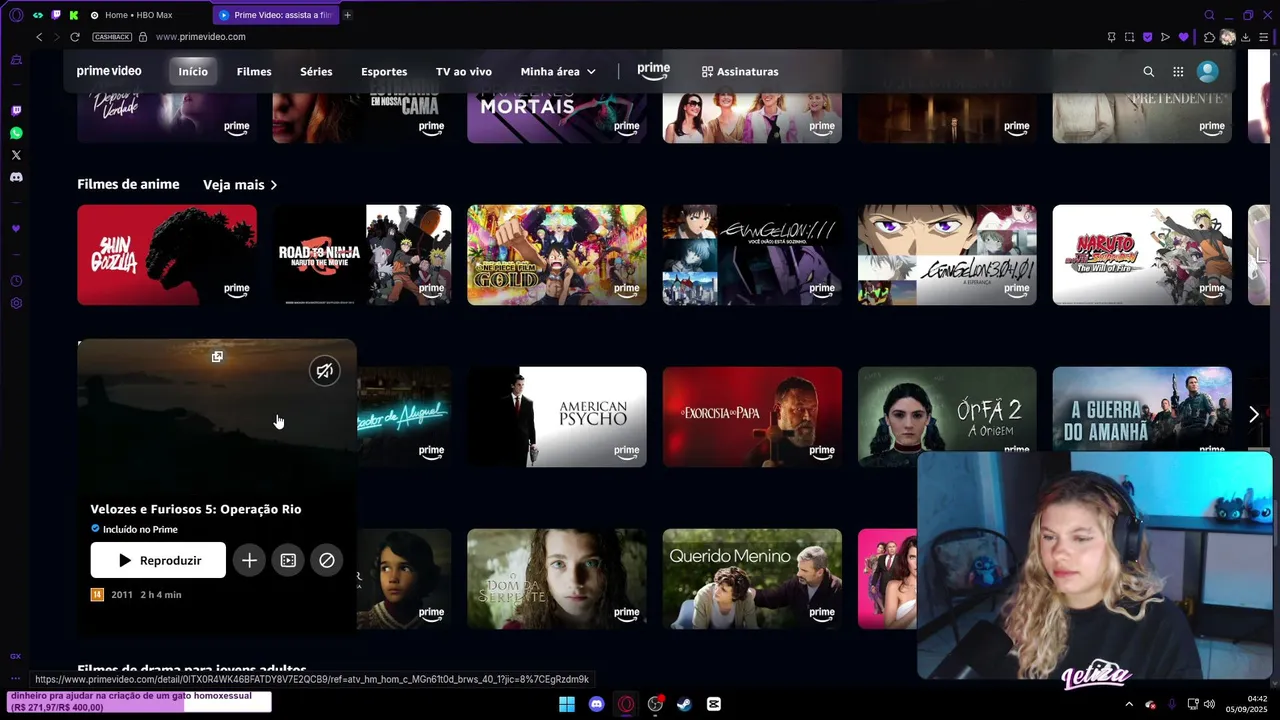Image resolution: width=1280 pixels, height=720 pixels.
Task: Open the TV ao vivo nav tab
Action: pyautogui.click(x=464, y=72)
